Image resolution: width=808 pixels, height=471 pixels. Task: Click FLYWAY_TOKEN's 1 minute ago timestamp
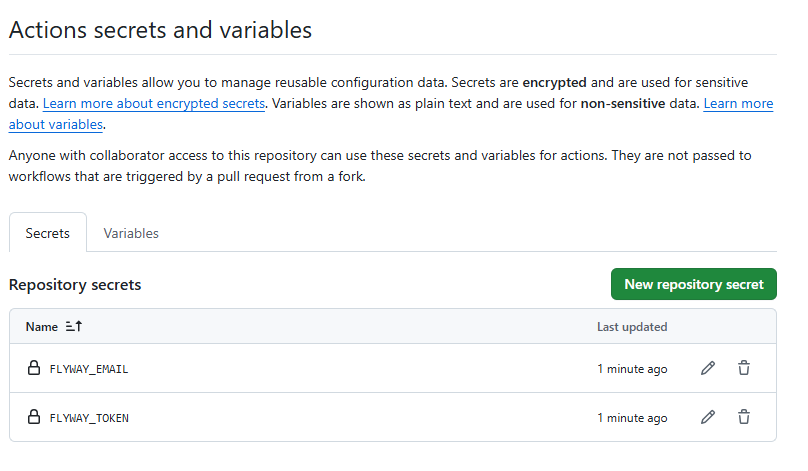coord(632,418)
